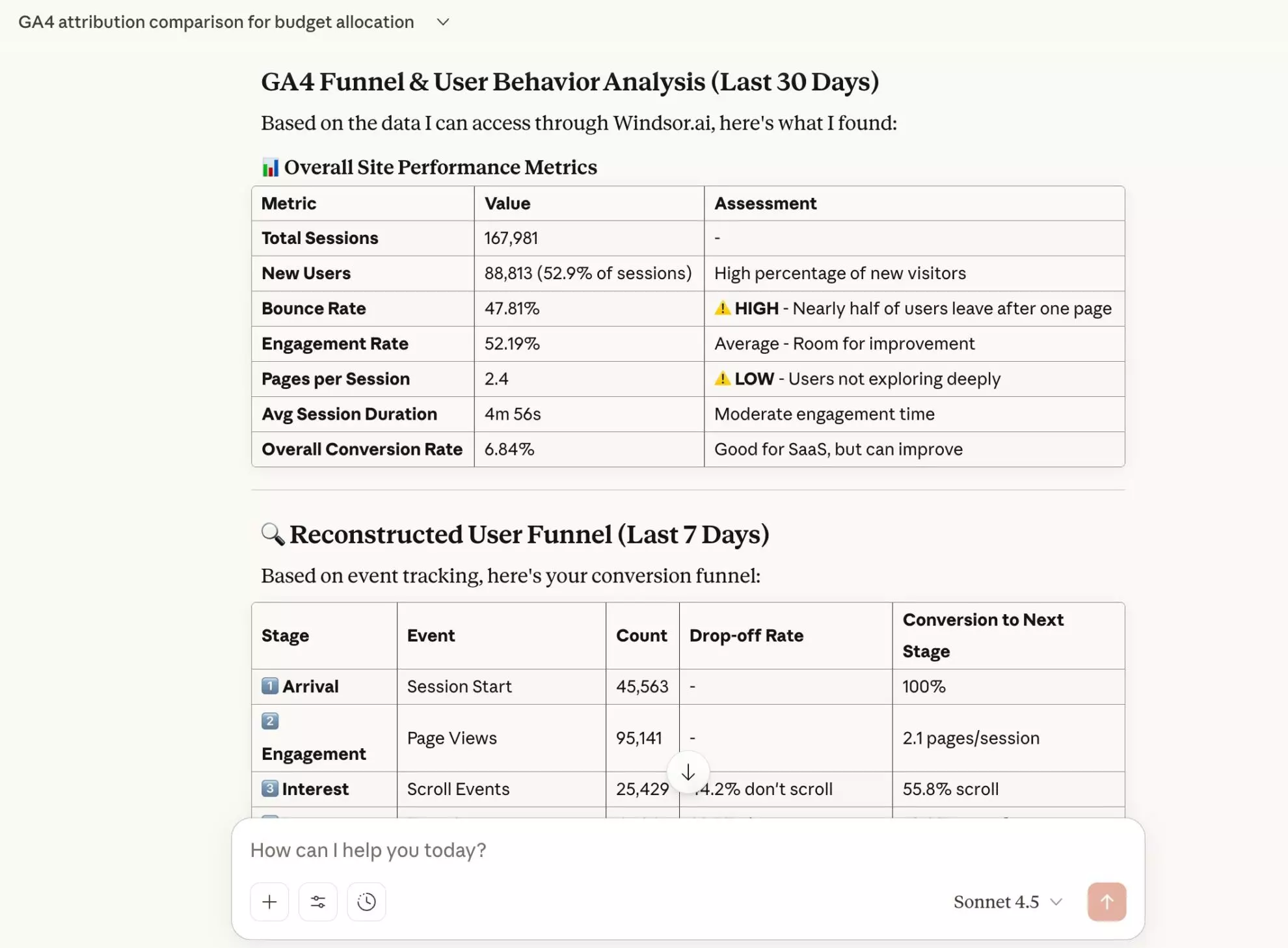1288x948 pixels.
Task: Click the magnifying glass icon beside Reconstructed User Funnel
Action: tap(273, 534)
